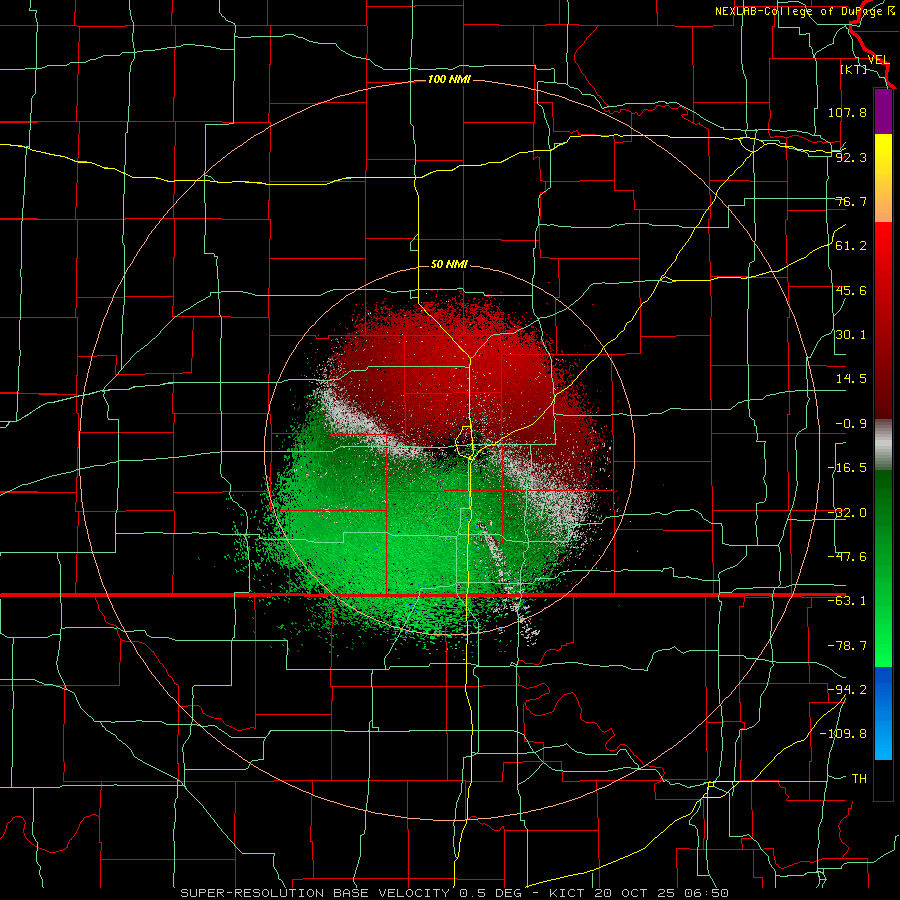Click the gray near-zero segment of color bar
This screenshot has width=900, height=900.
coord(883,445)
